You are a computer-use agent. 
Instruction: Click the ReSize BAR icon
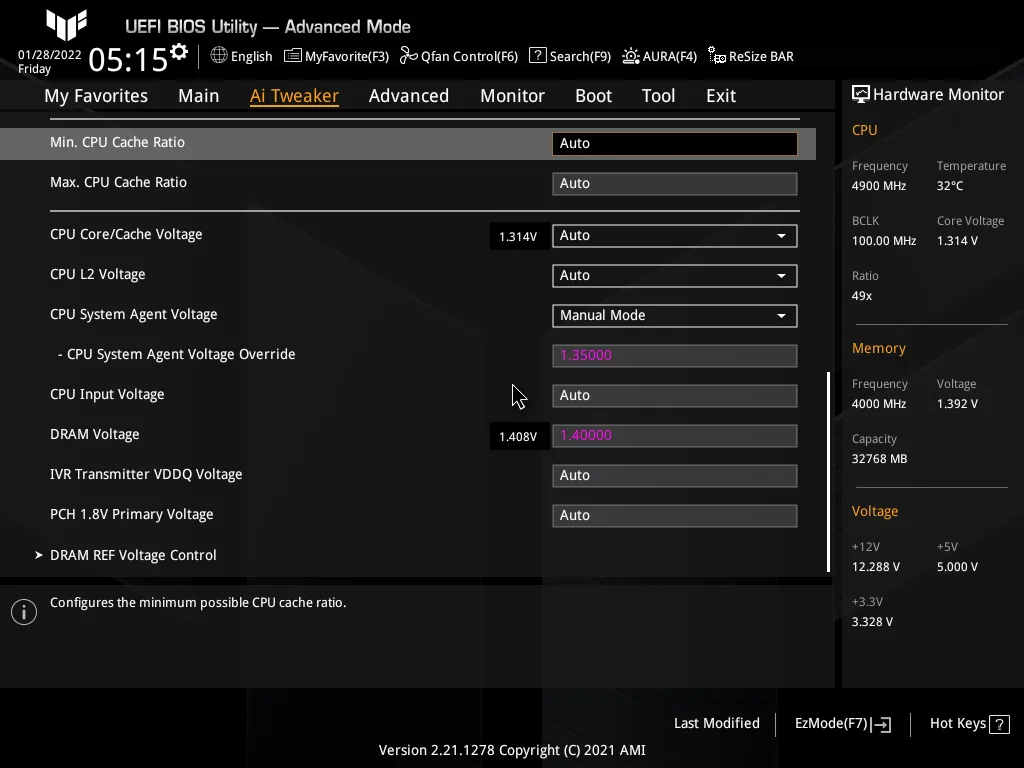click(x=717, y=56)
